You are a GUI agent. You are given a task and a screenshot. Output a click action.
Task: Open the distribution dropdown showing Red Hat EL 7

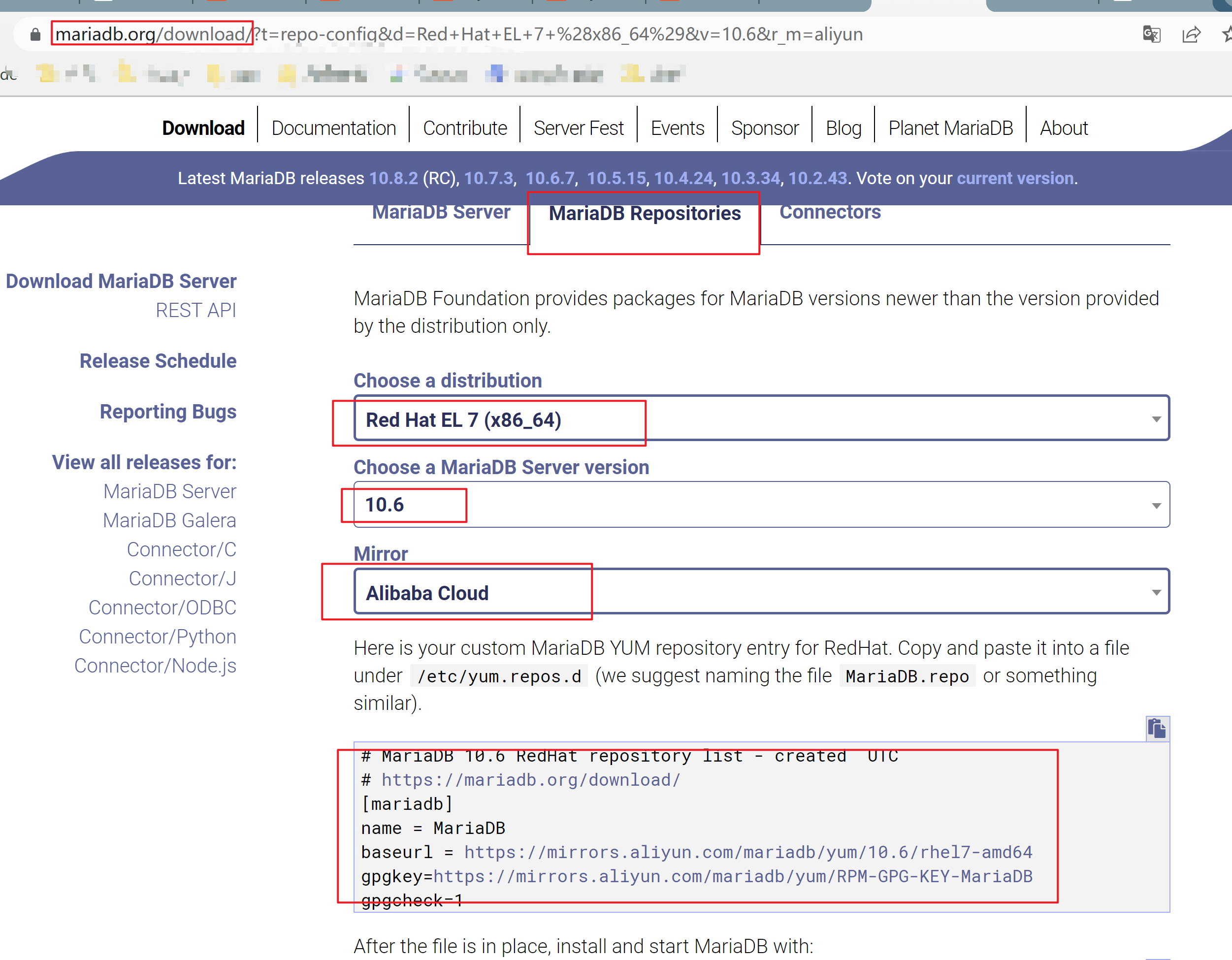(761, 419)
